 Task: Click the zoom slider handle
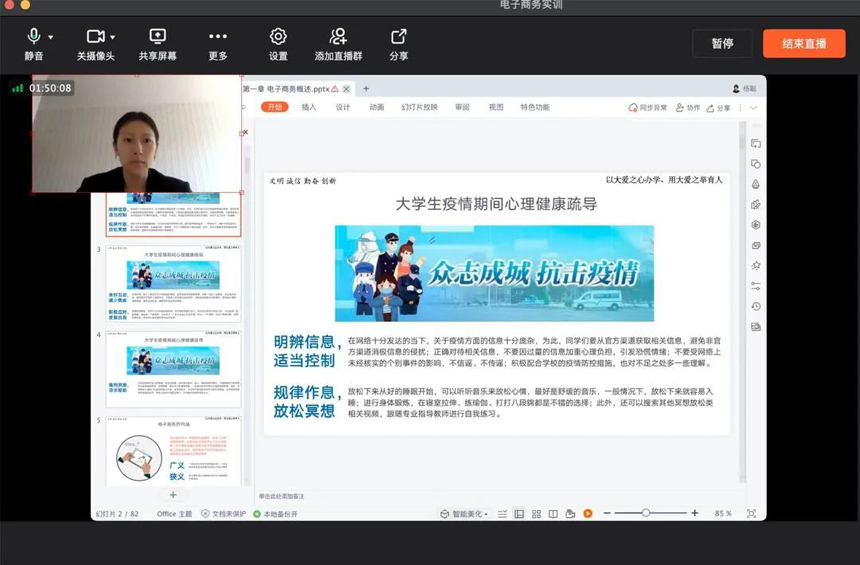pos(646,513)
